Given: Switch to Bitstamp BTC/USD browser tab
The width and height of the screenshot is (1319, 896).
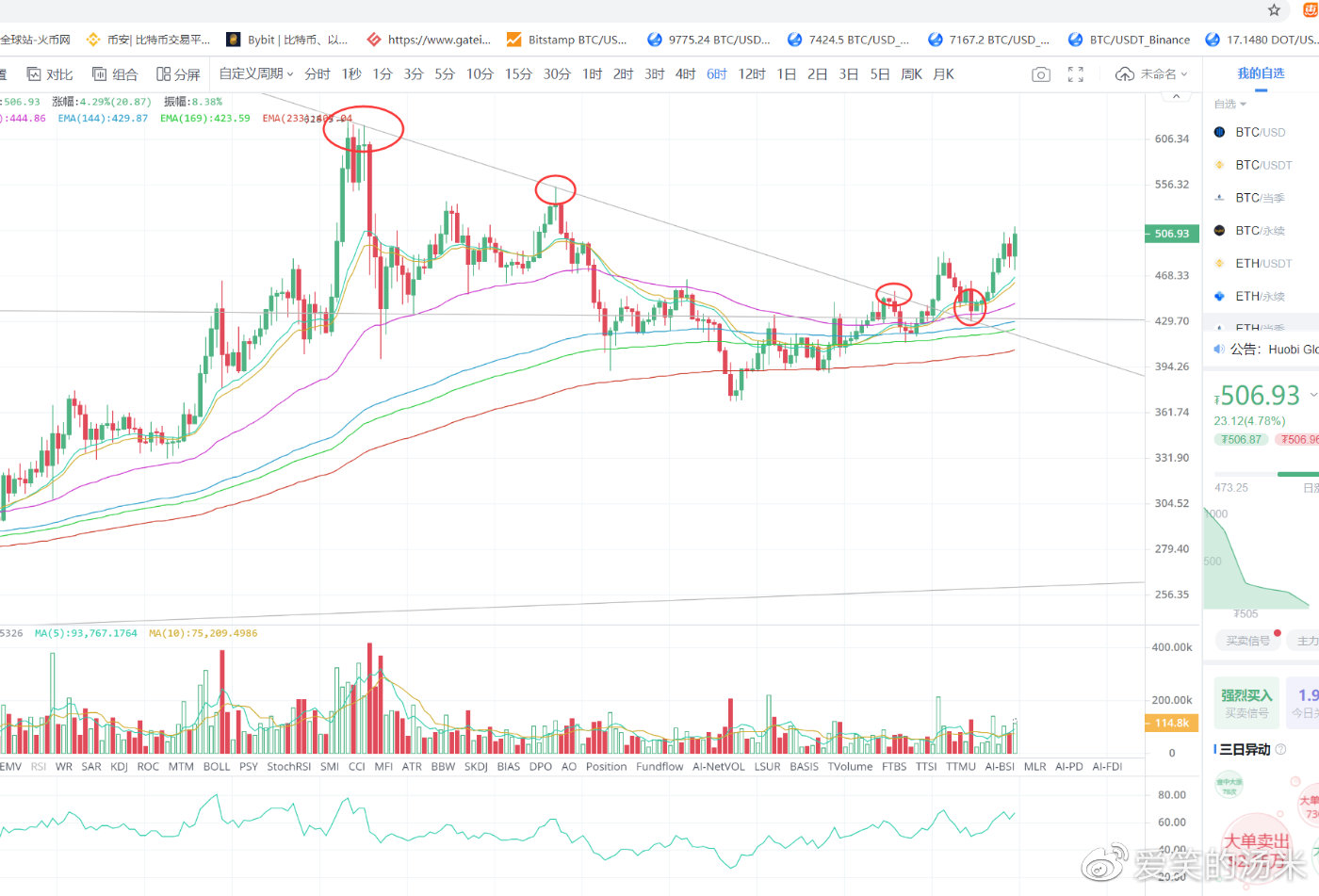Looking at the screenshot, I should (566, 40).
